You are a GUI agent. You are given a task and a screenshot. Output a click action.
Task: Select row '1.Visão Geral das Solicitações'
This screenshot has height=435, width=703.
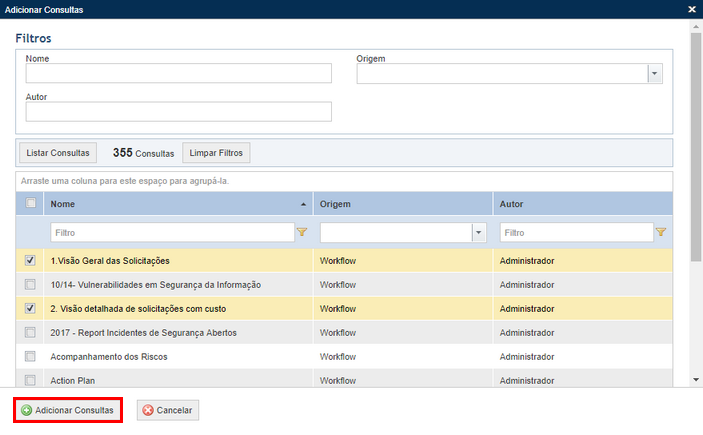(110, 261)
